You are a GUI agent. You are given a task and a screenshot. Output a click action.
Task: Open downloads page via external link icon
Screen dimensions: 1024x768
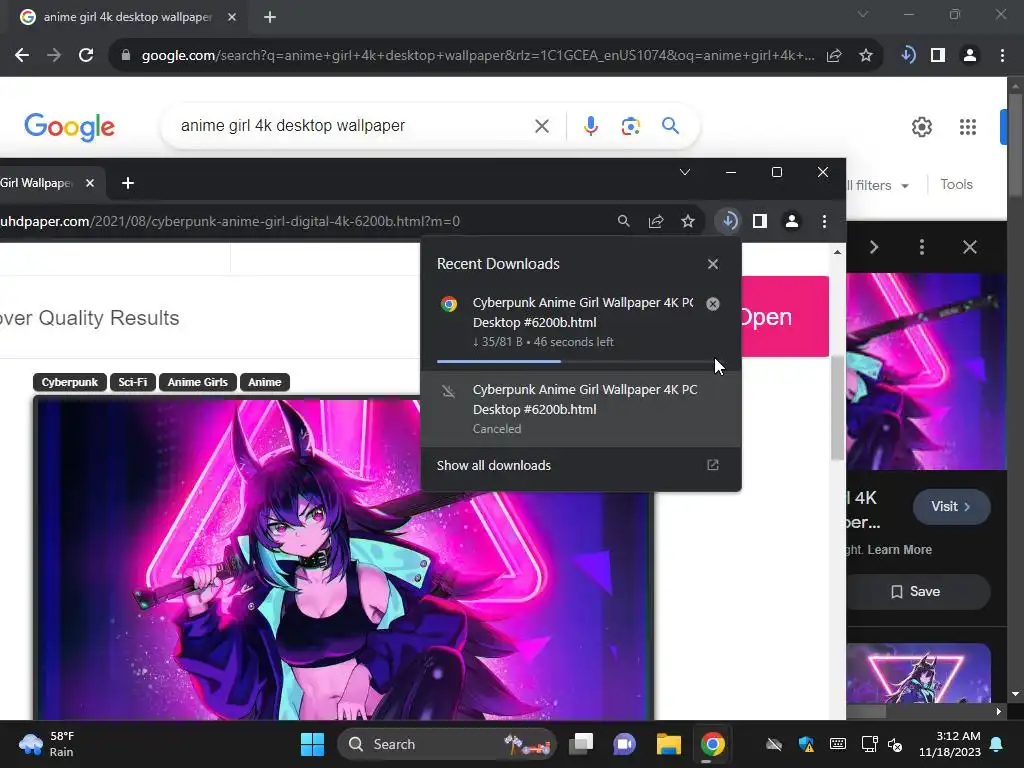pos(712,465)
